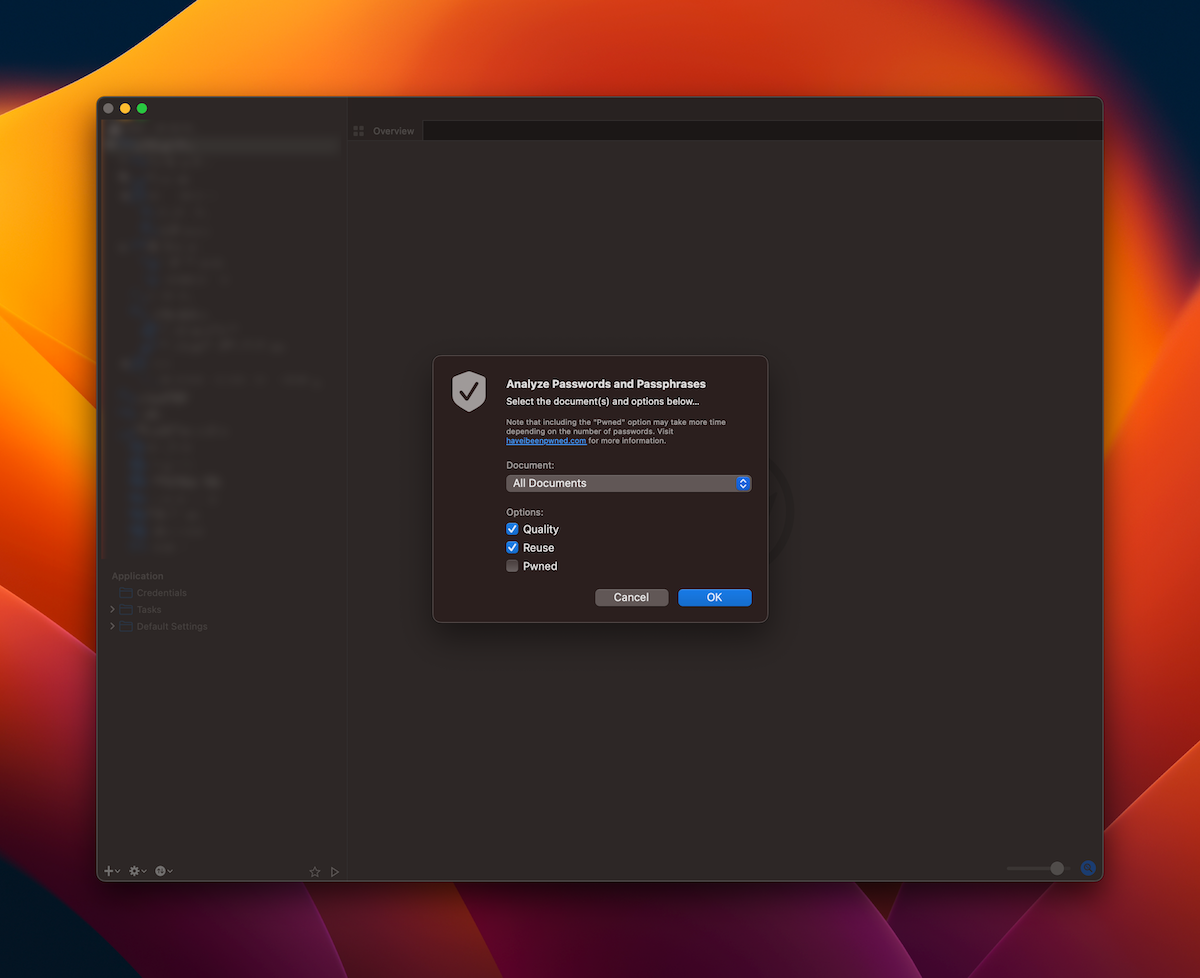Click the green zoom window button
Viewport: 1200px width, 978px height.
[142, 108]
